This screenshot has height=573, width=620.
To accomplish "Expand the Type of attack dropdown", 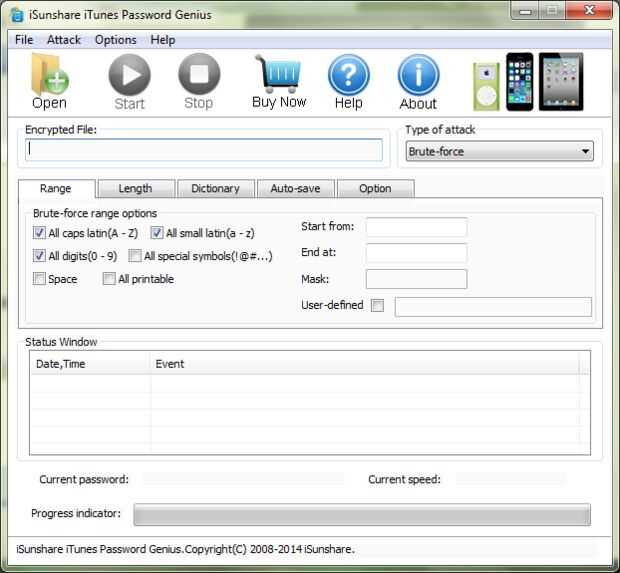I will pos(499,151).
